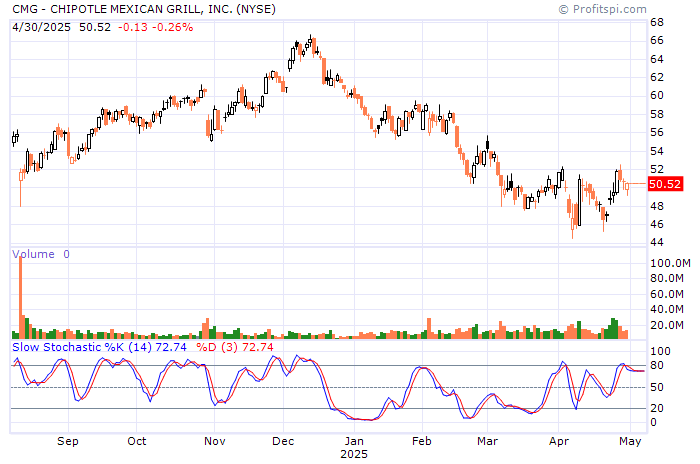This screenshot has height=464, width=700.
Task: Click the Dec month label on the axis
Action: tap(283, 441)
